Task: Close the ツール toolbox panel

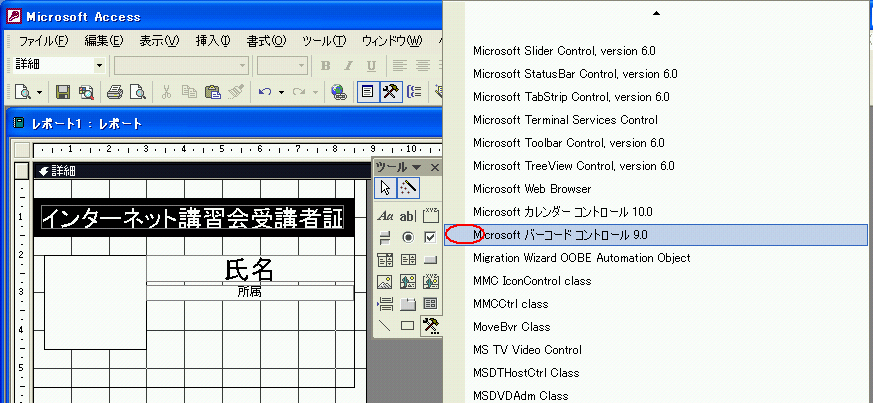Action: (x=435, y=168)
